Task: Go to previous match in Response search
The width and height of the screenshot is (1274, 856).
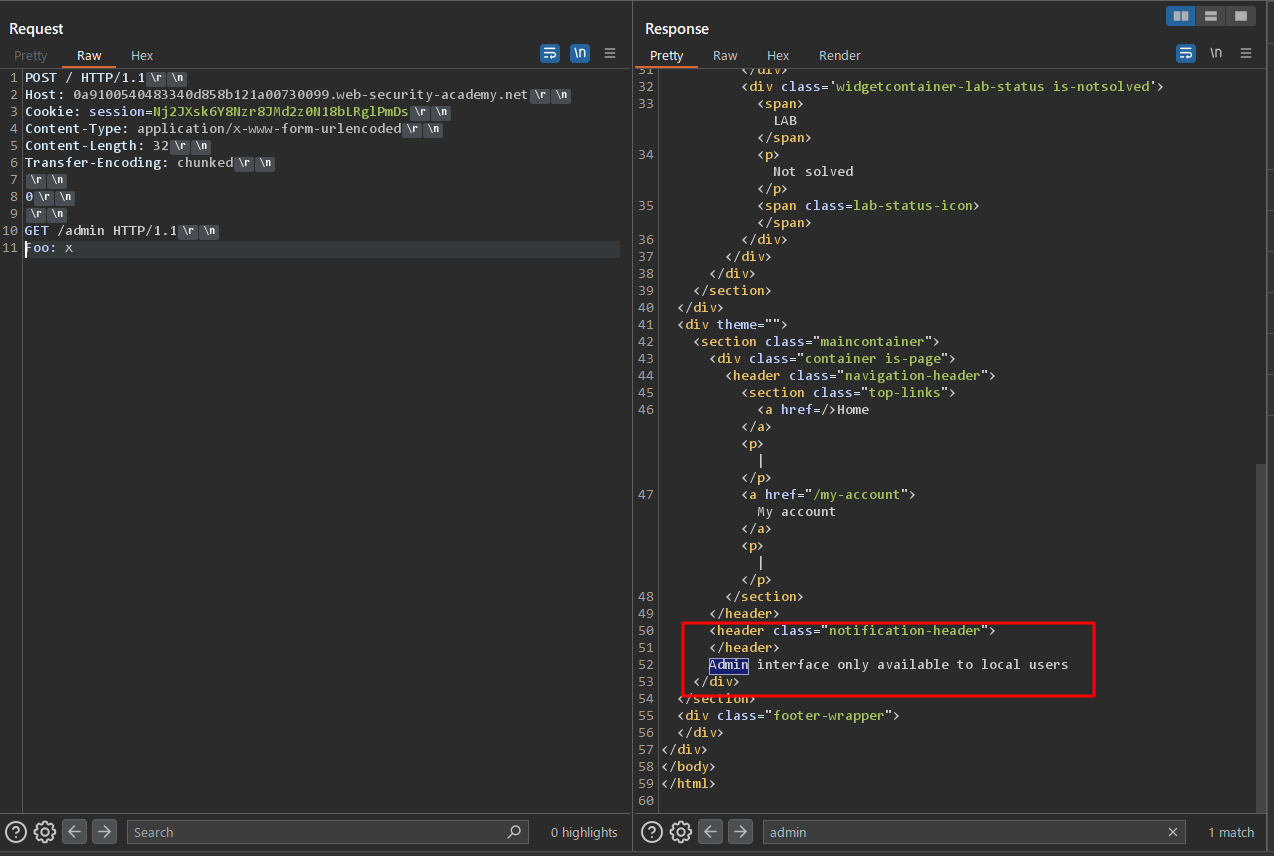Action: pos(710,832)
